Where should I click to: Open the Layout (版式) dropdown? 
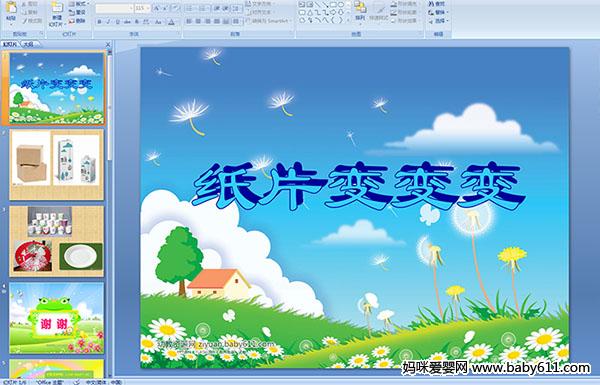pyautogui.click(x=79, y=4)
